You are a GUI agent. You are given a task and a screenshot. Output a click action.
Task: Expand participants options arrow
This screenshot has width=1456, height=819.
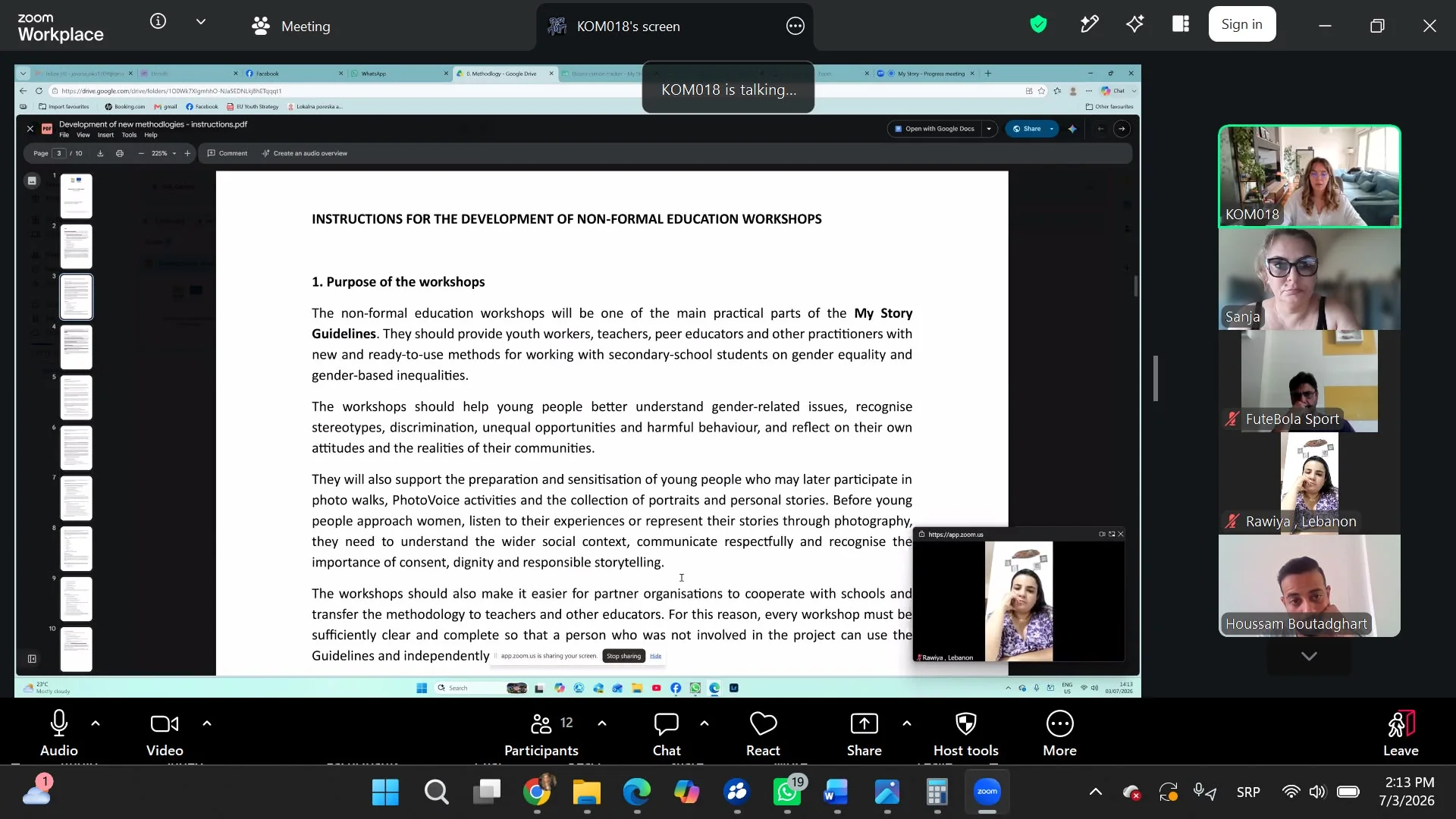[602, 723]
